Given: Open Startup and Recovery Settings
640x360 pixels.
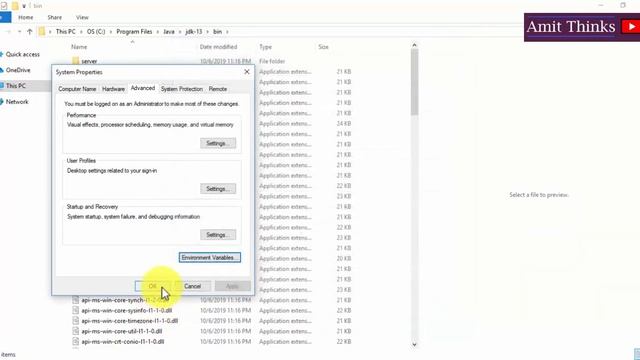Looking at the screenshot, I should pyautogui.click(x=218, y=235).
